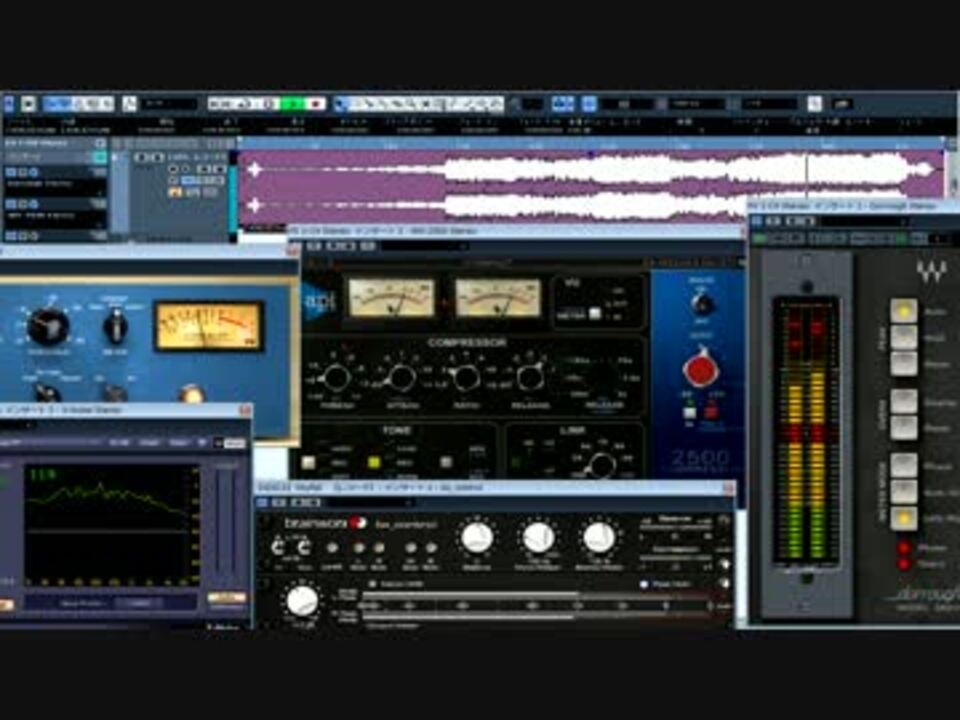Click the top yellow lit button on Dorrough meter
The image size is (960, 720).
point(903,310)
